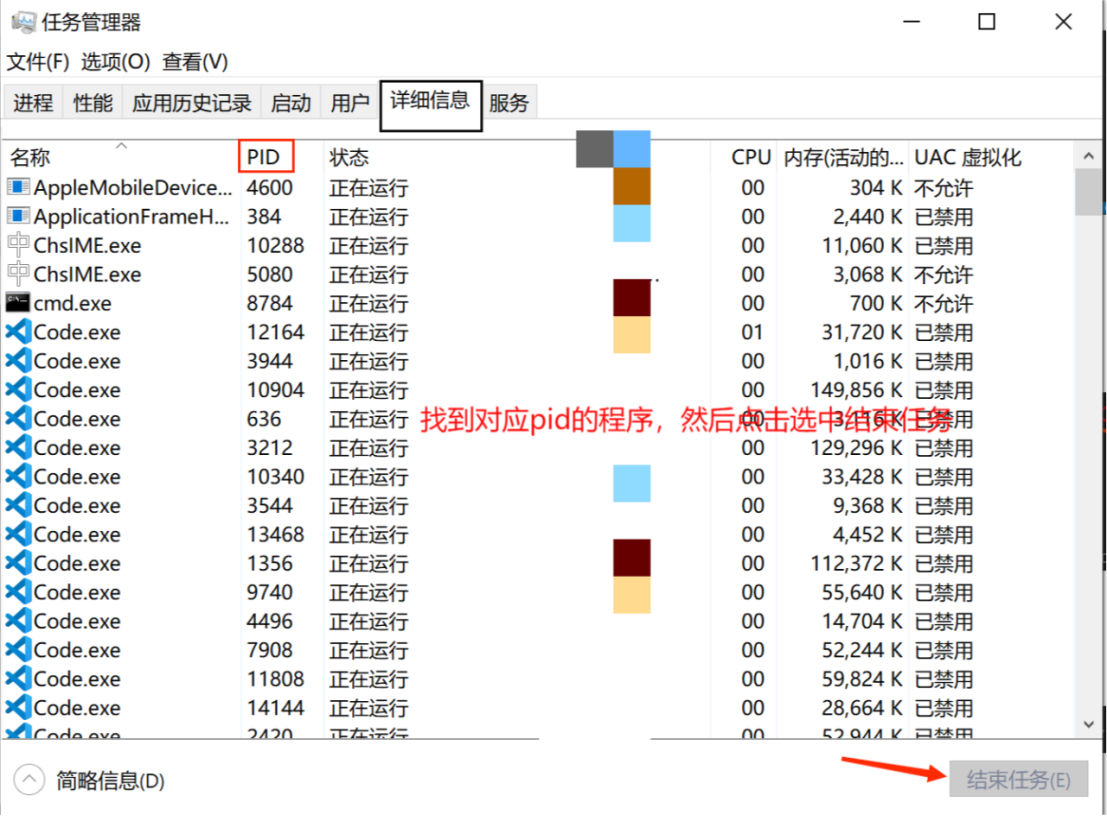Click VS Code icon for PID 4496 row

(x=19, y=621)
